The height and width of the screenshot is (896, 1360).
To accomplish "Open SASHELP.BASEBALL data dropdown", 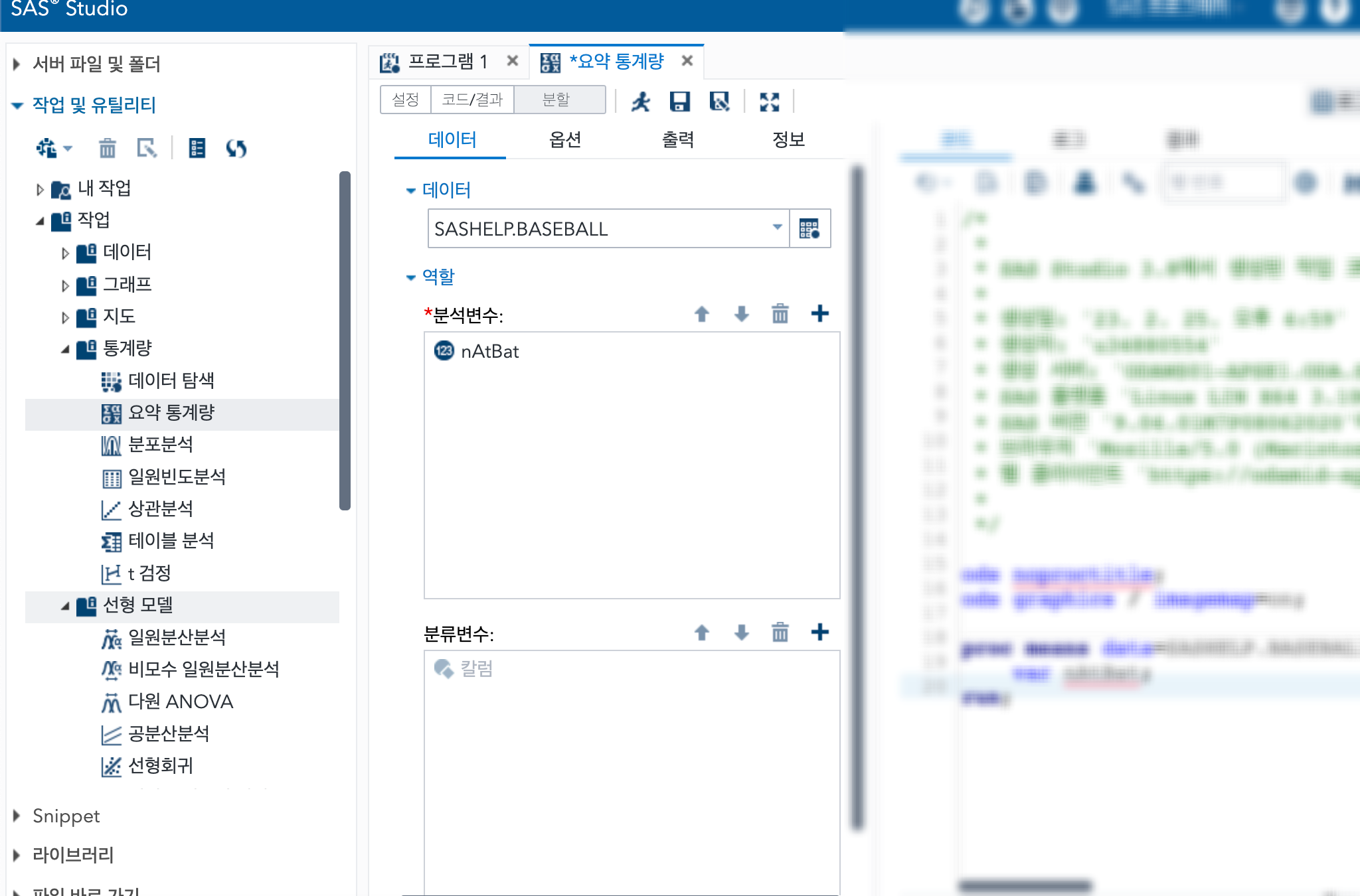I will (777, 228).
